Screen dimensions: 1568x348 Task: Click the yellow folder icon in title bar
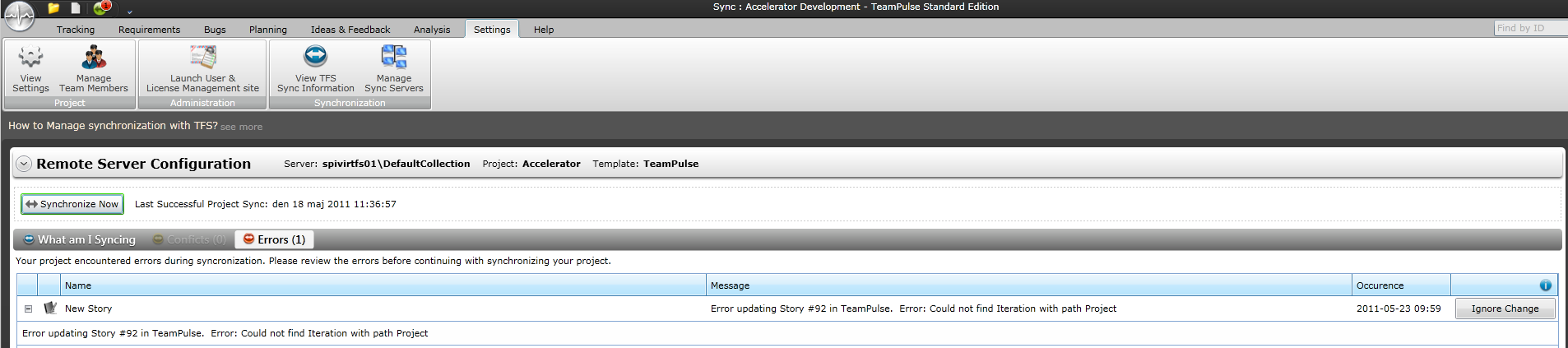(54, 8)
